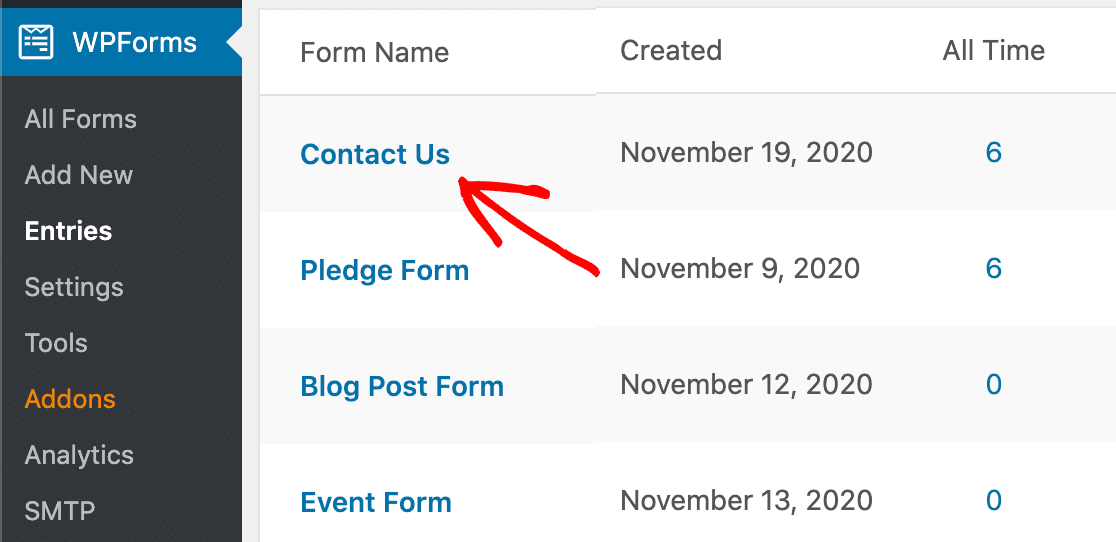Open the Contact Us form entries

(375, 154)
